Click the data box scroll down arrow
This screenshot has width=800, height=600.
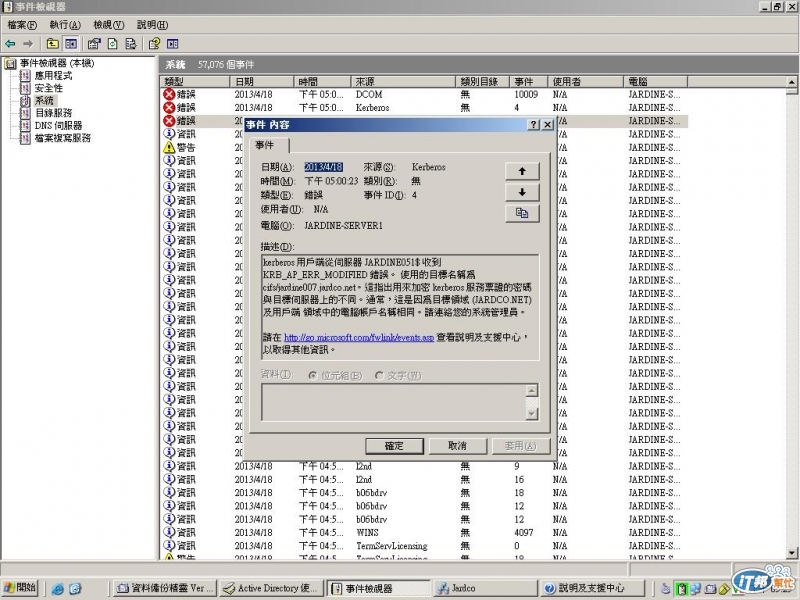click(x=532, y=414)
